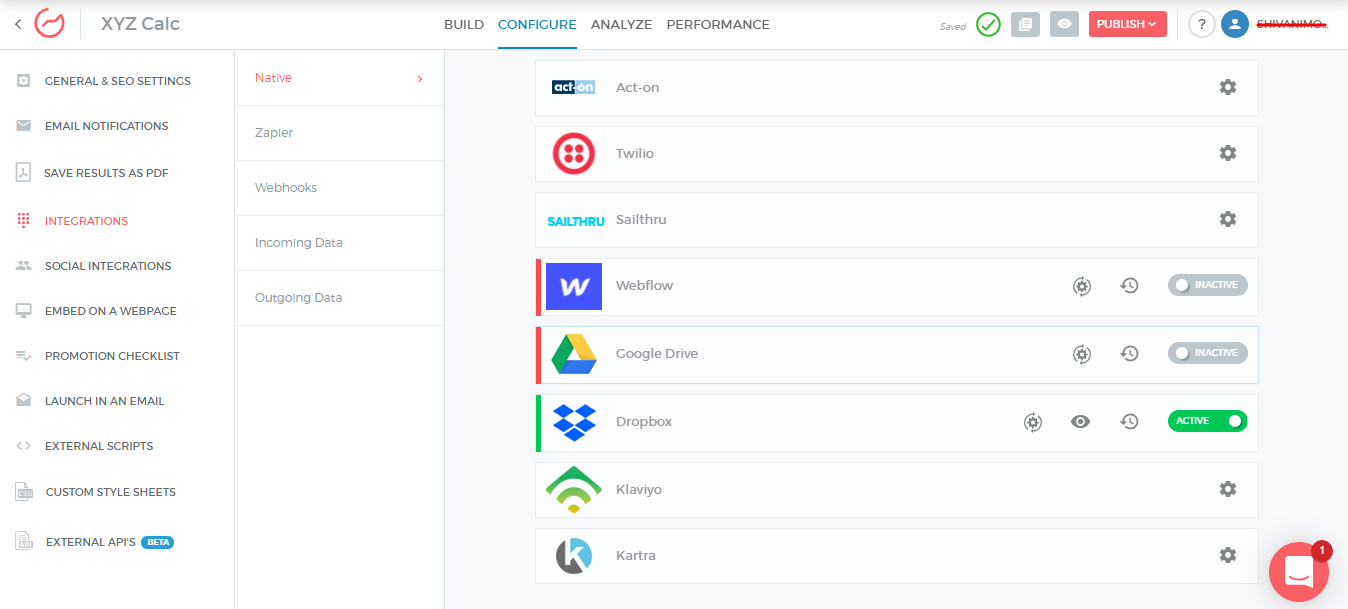Screen dimensions: 1348x609
Task: Click the Dropbox view eye icon
Action: pos(1080,422)
